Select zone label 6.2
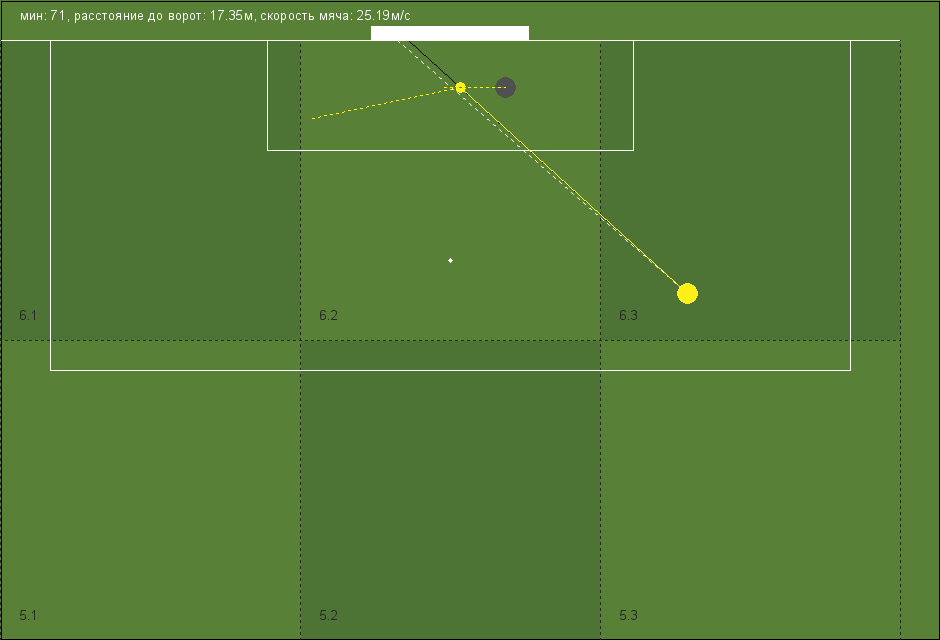The width and height of the screenshot is (940, 640). [x=329, y=315]
